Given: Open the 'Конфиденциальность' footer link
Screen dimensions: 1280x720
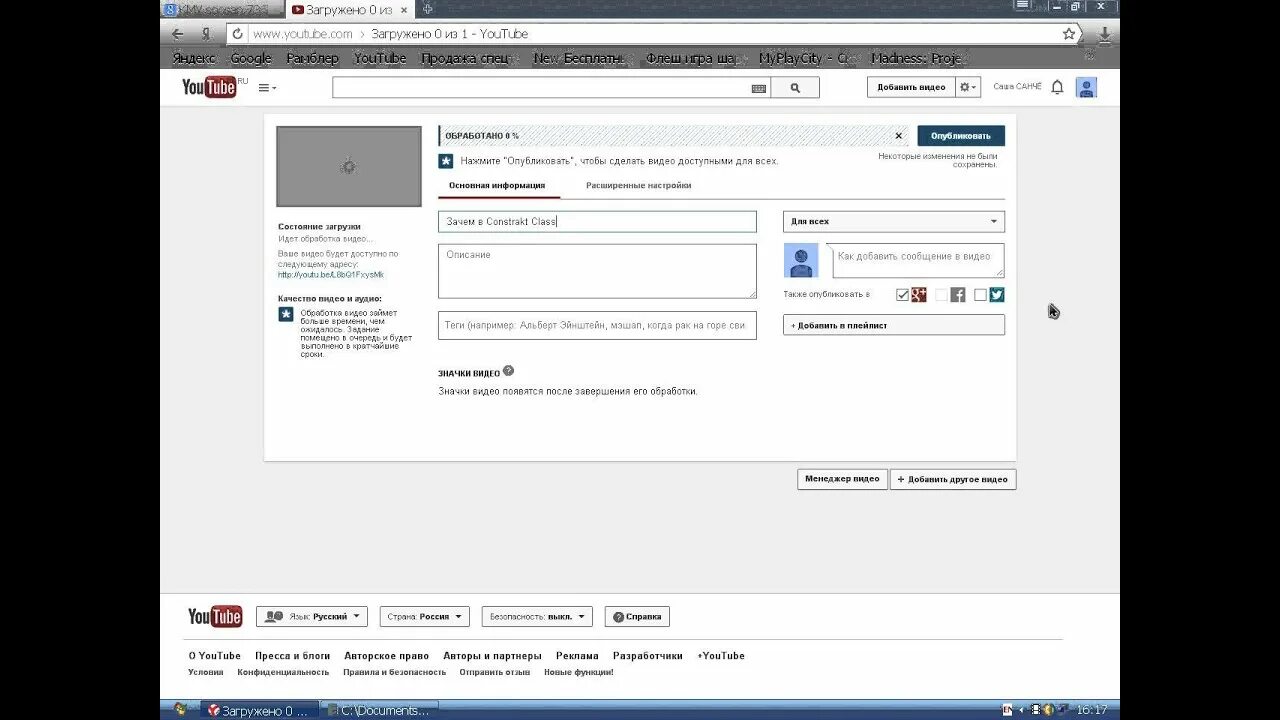Looking at the screenshot, I should pos(283,672).
